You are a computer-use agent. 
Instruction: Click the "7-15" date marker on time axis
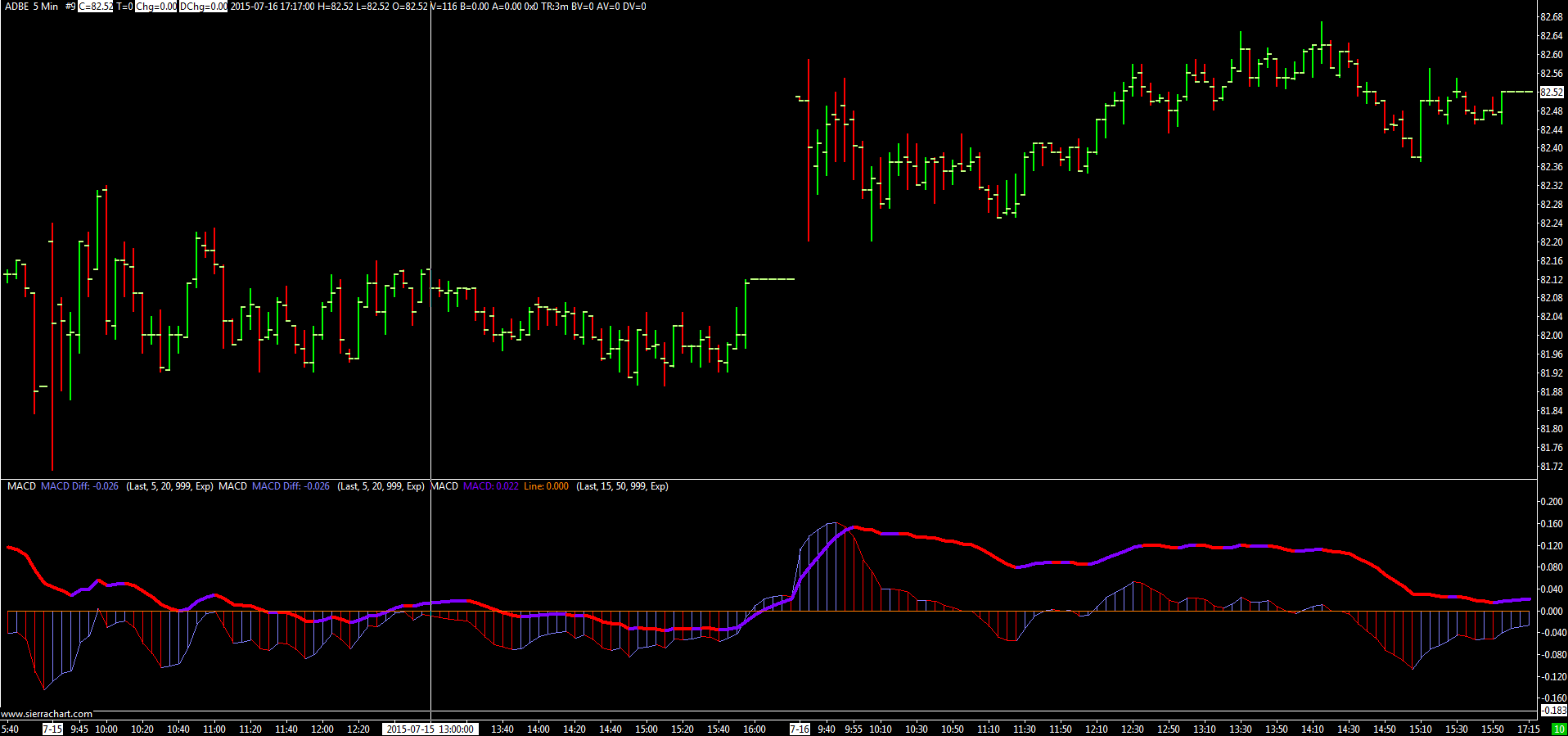click(52, 729)
